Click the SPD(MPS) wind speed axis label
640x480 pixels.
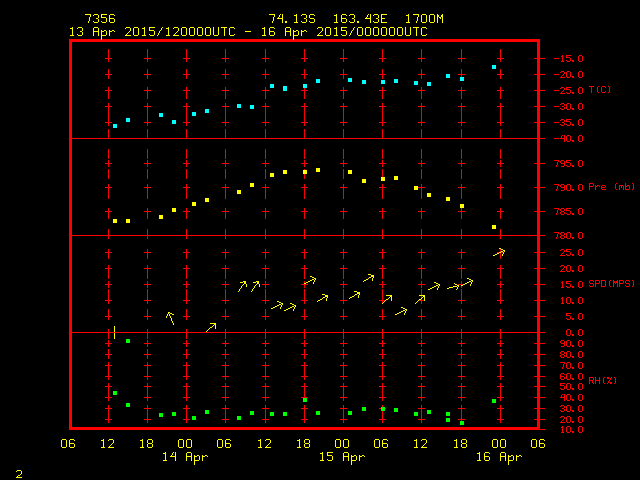click(611, 284)
